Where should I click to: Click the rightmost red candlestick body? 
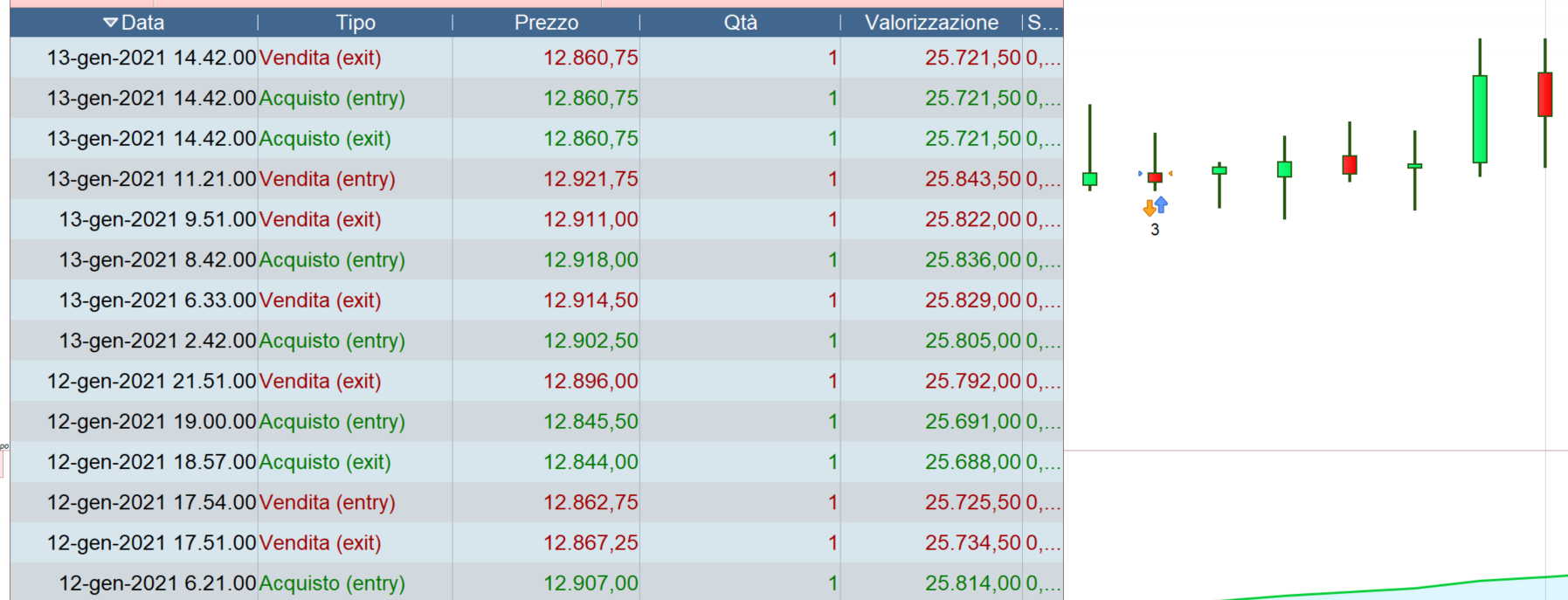click(x=1544, y=94)
